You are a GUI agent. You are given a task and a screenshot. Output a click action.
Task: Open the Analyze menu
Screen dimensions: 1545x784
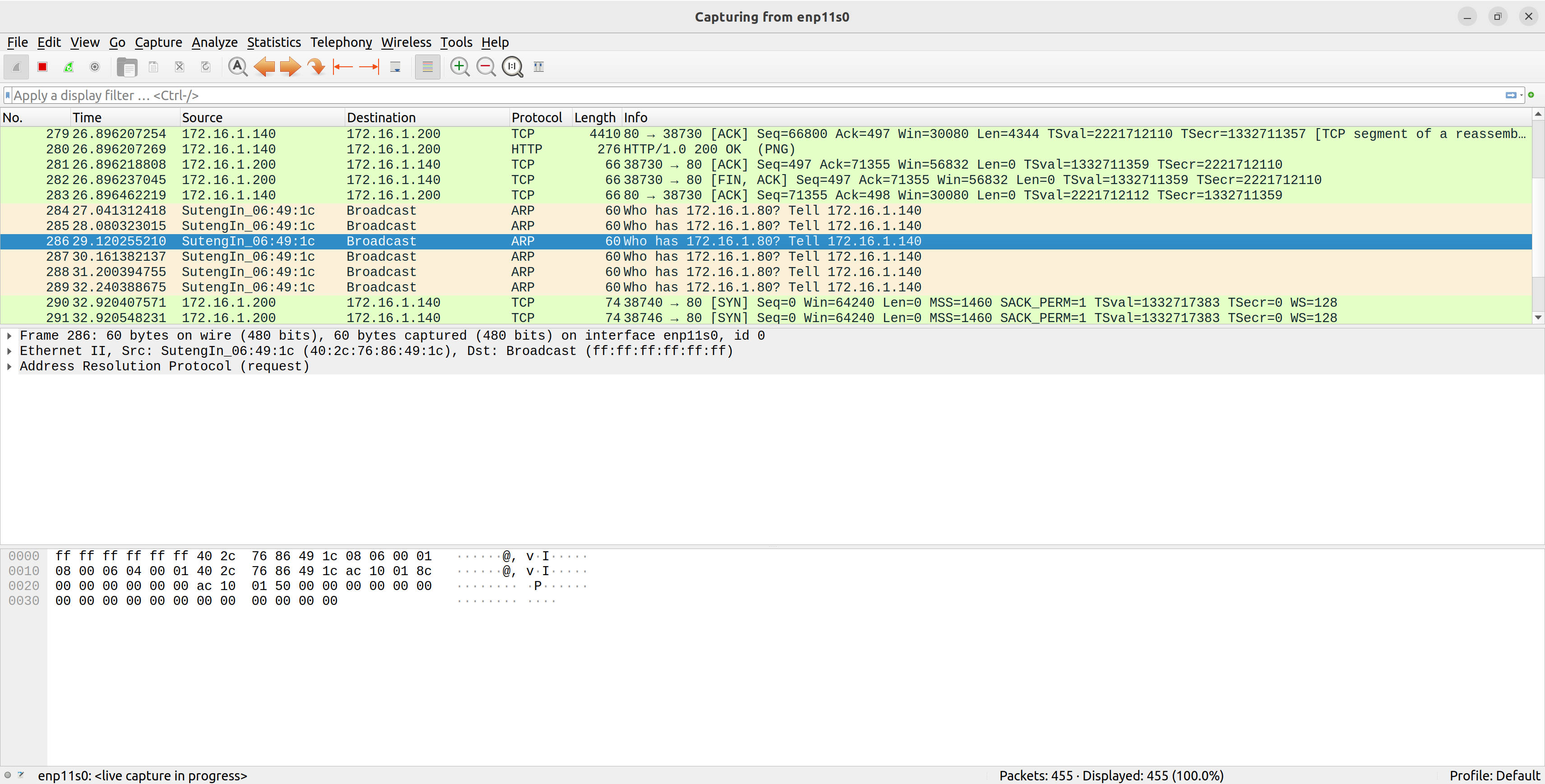click(214, 42)
